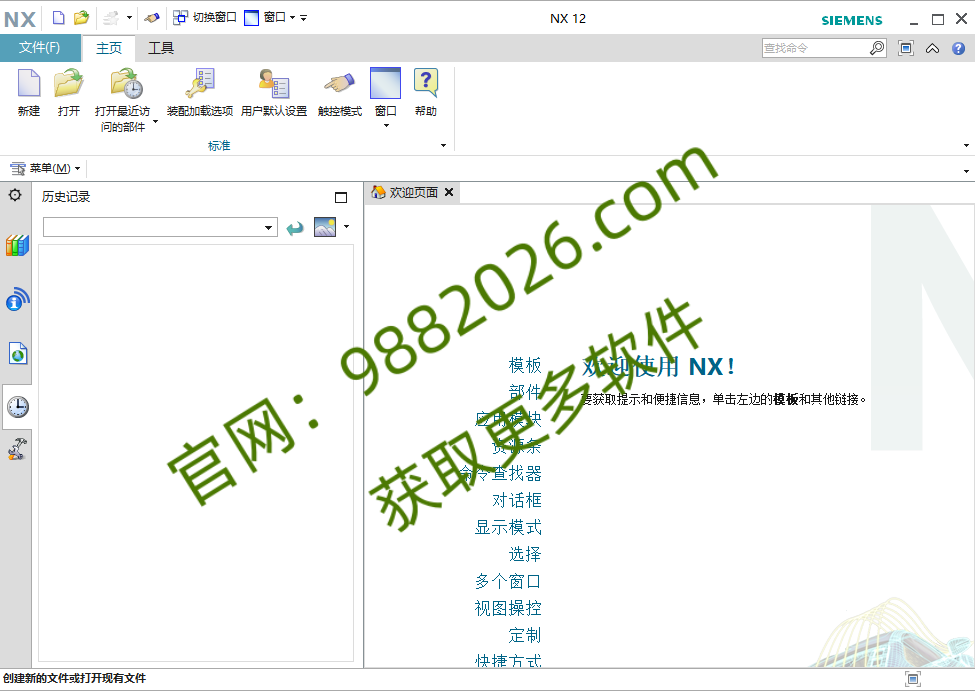Expand the ribbon options arrow at far right
The height and width of the screenshot is (691, 975).
click(x=966, y=146)
